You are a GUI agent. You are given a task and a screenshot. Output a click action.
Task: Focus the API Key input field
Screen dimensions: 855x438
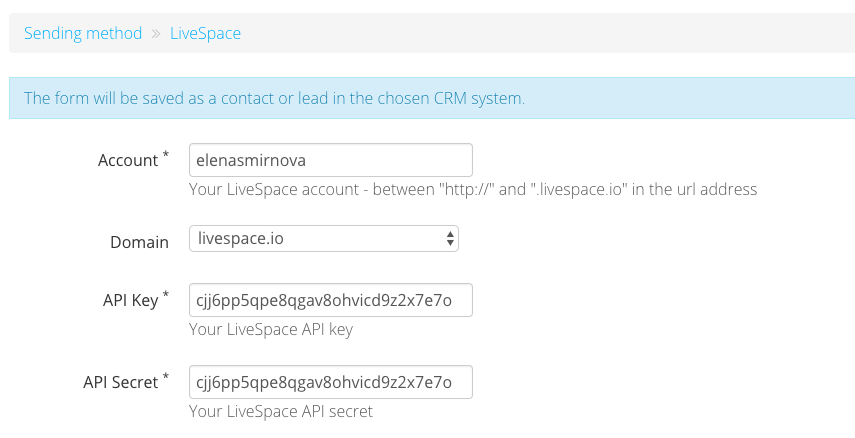click(330, 300)
